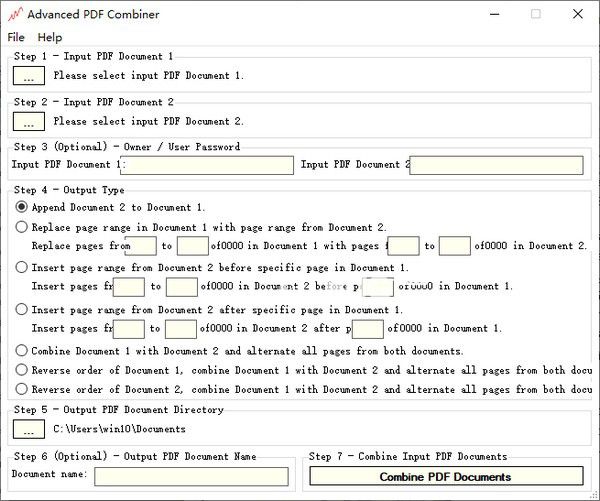
Task: Open the Help menu
Action: point(50,37)
